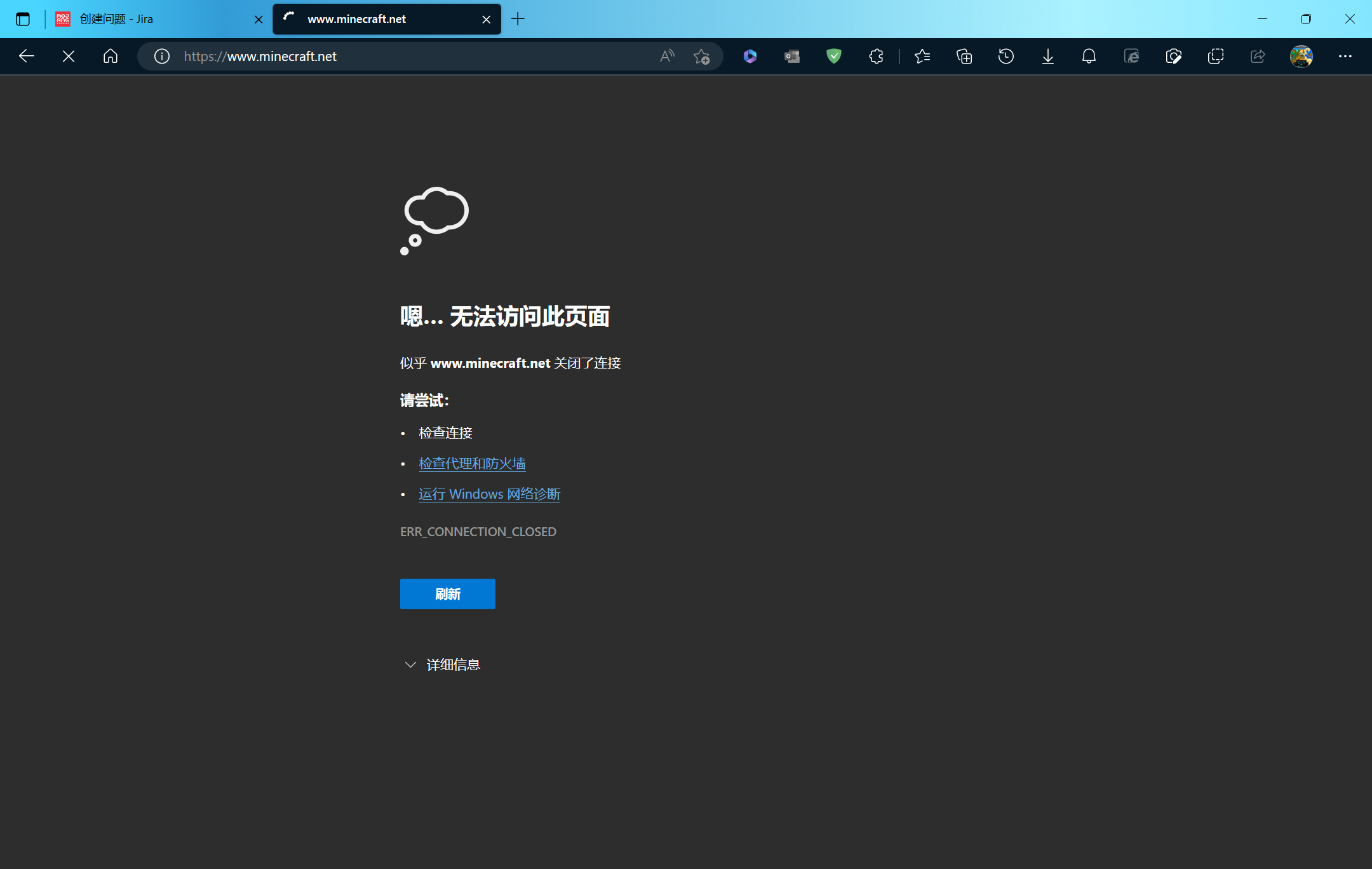
Task: Open the Favorites list icon
Action: (x=922, y=57)
